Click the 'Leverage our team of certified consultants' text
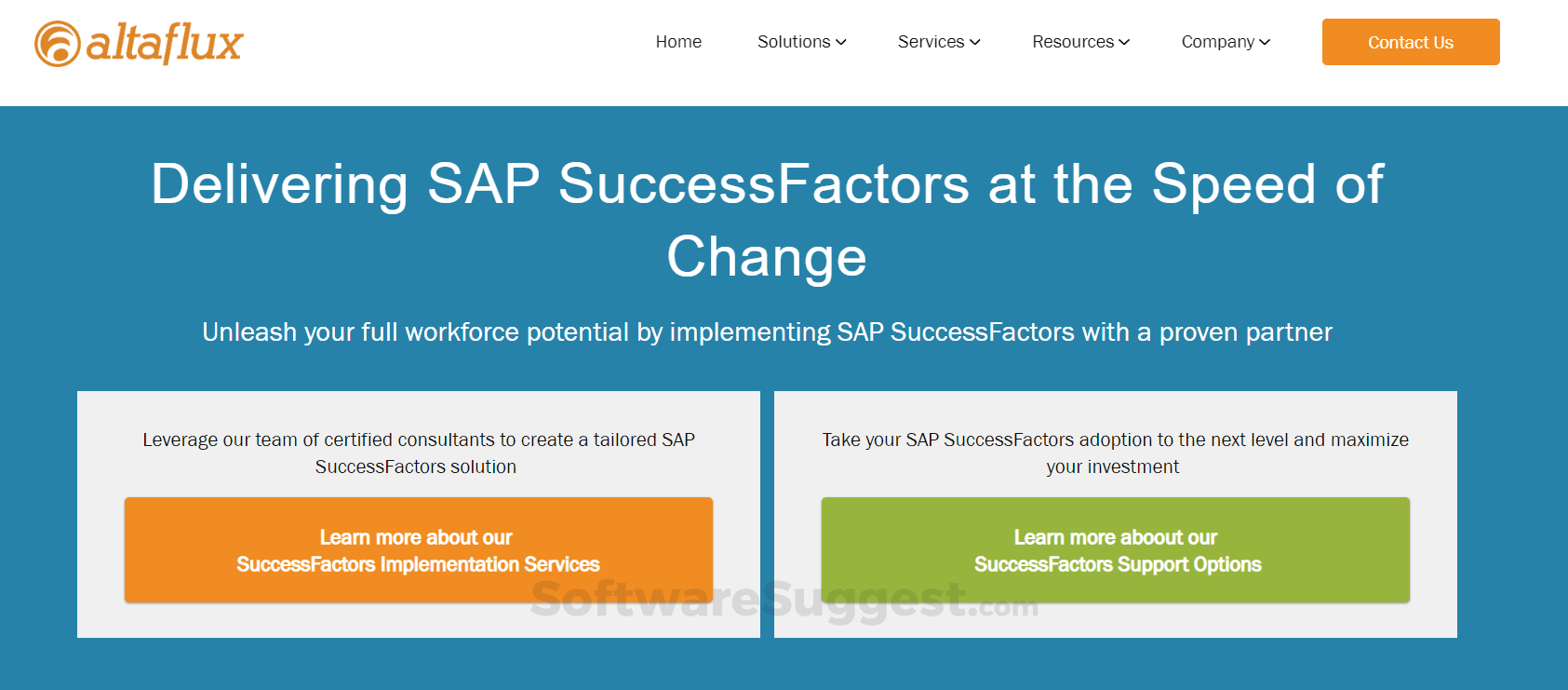 (x=418, y=453)
